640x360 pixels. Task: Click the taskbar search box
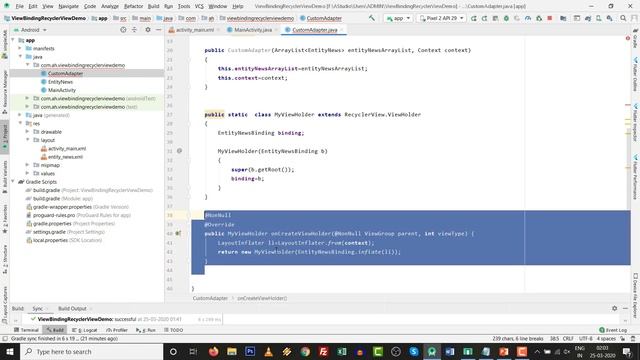coord(91,351)
